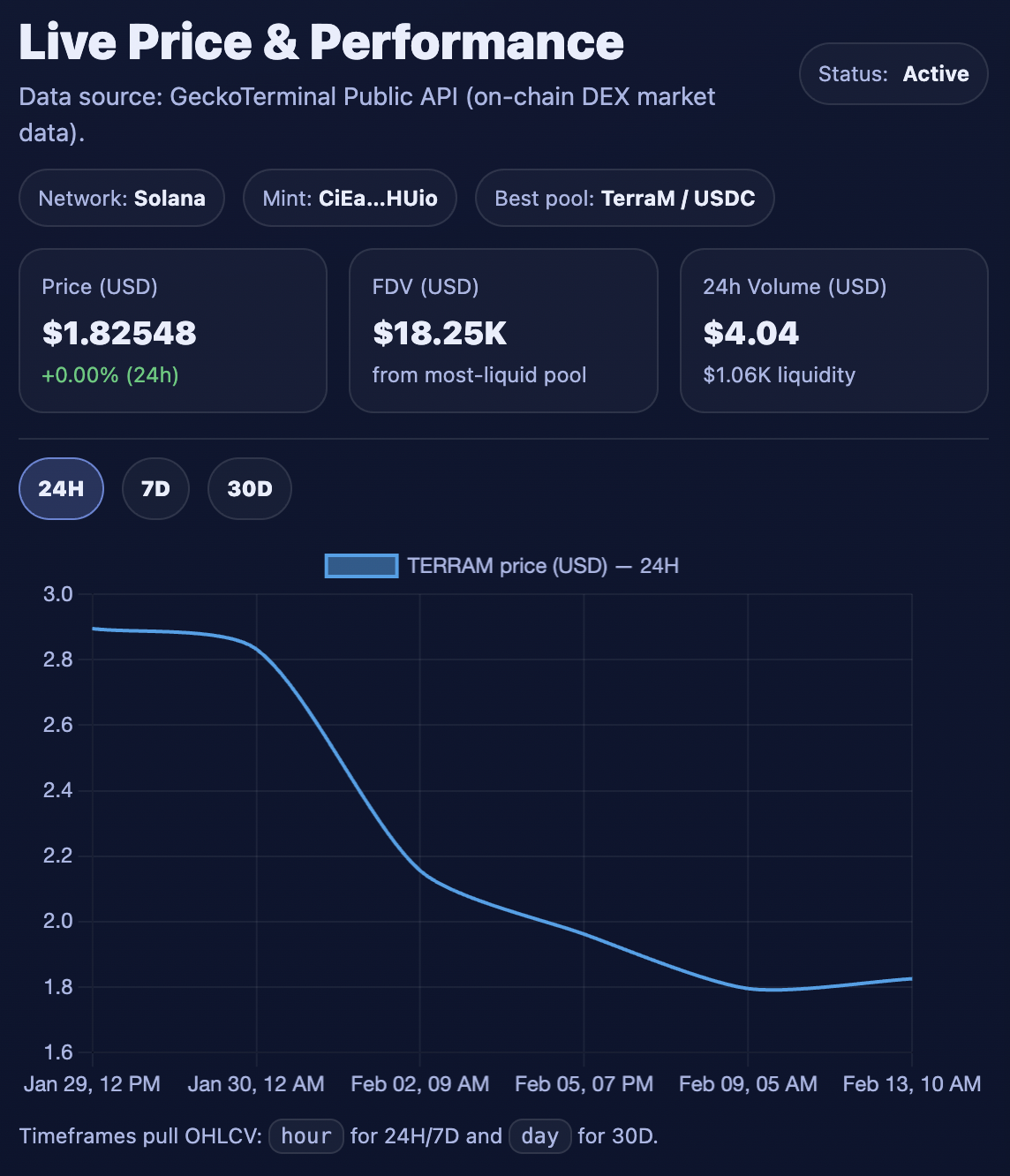
Task: Click the Feb 02, 09 AM axis label
Action: click(419, 1083)
